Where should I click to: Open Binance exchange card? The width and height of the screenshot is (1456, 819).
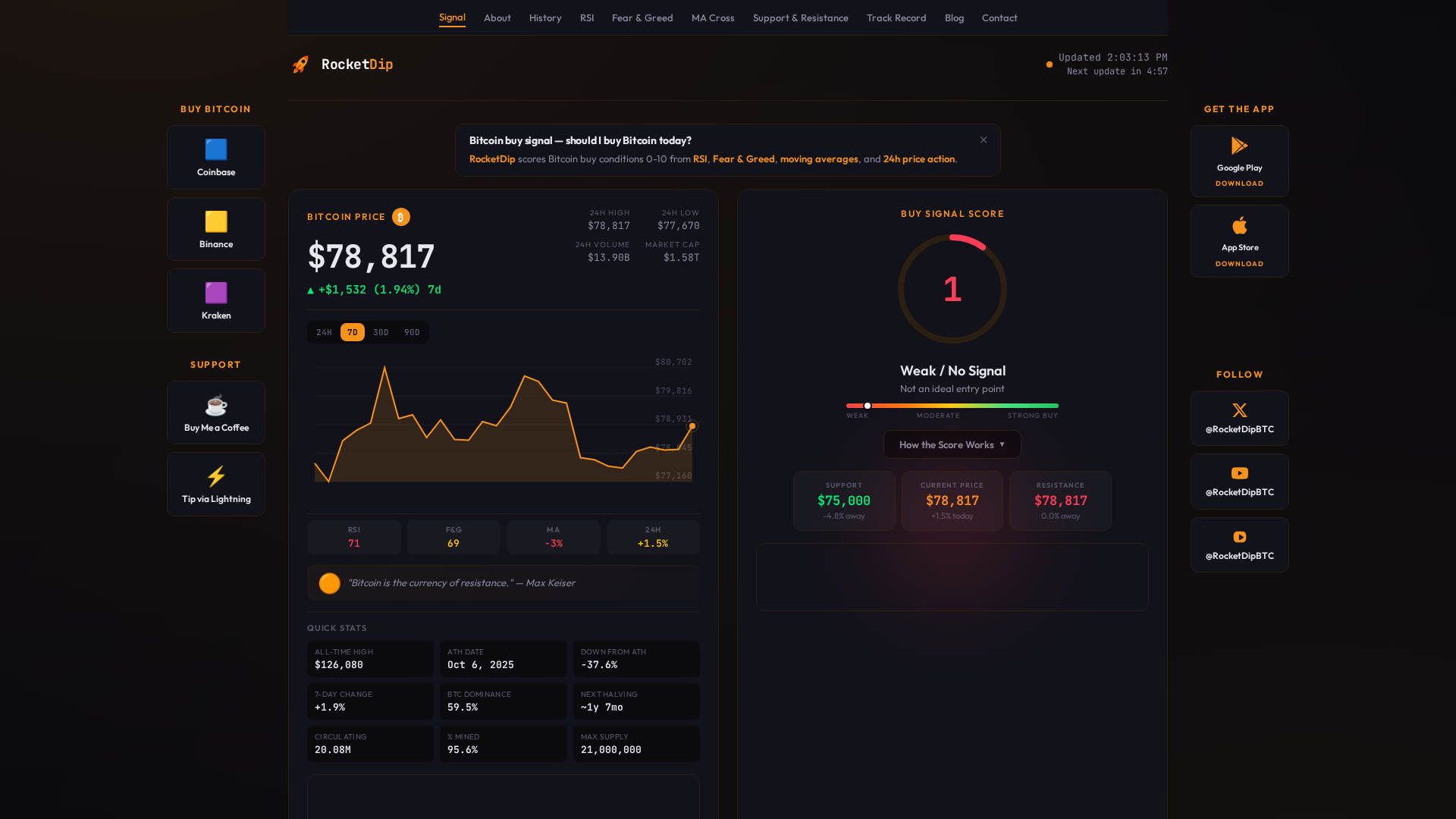pyautogui.click(x=216, y=229)
